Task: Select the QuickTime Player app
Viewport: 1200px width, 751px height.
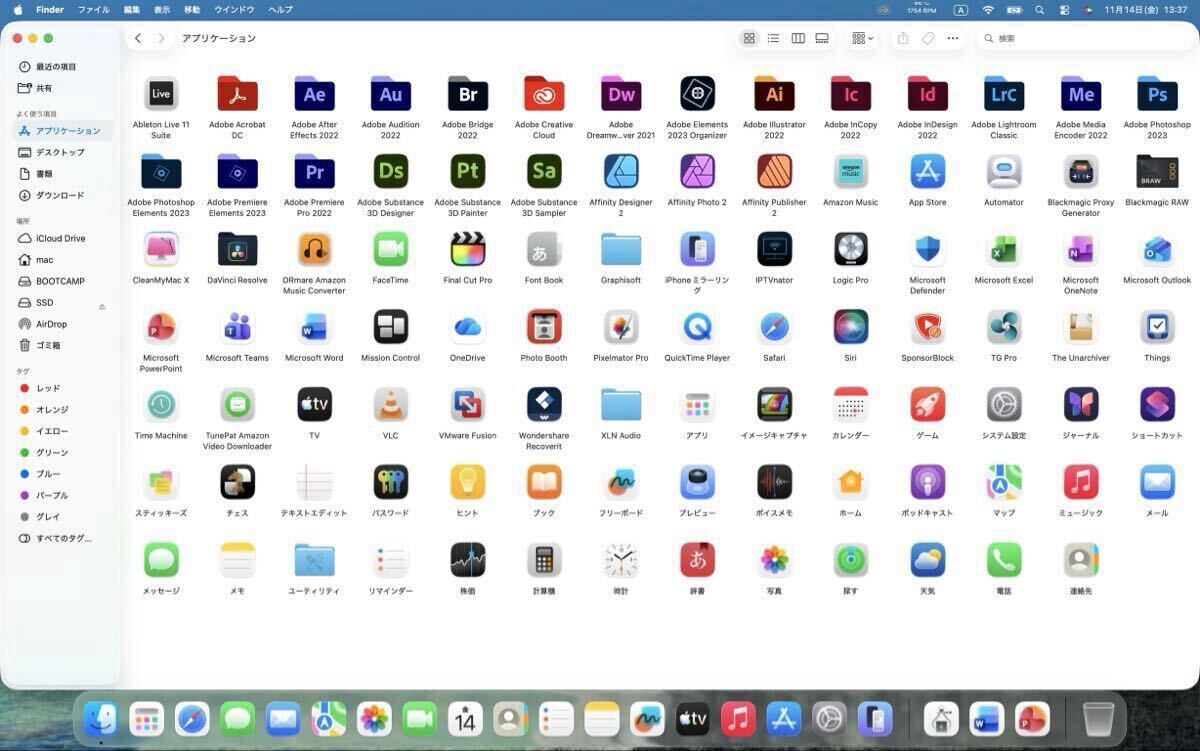Action: click(697, 326)
